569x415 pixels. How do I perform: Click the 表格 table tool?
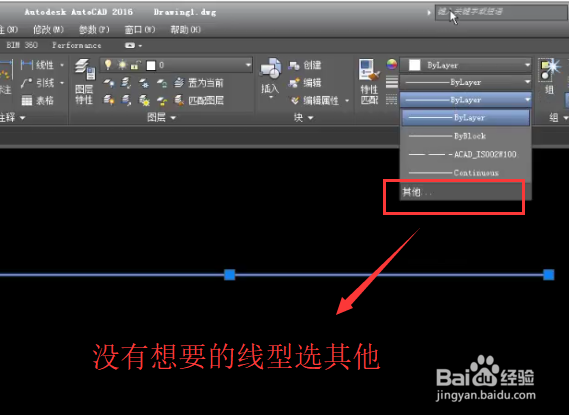37,100
